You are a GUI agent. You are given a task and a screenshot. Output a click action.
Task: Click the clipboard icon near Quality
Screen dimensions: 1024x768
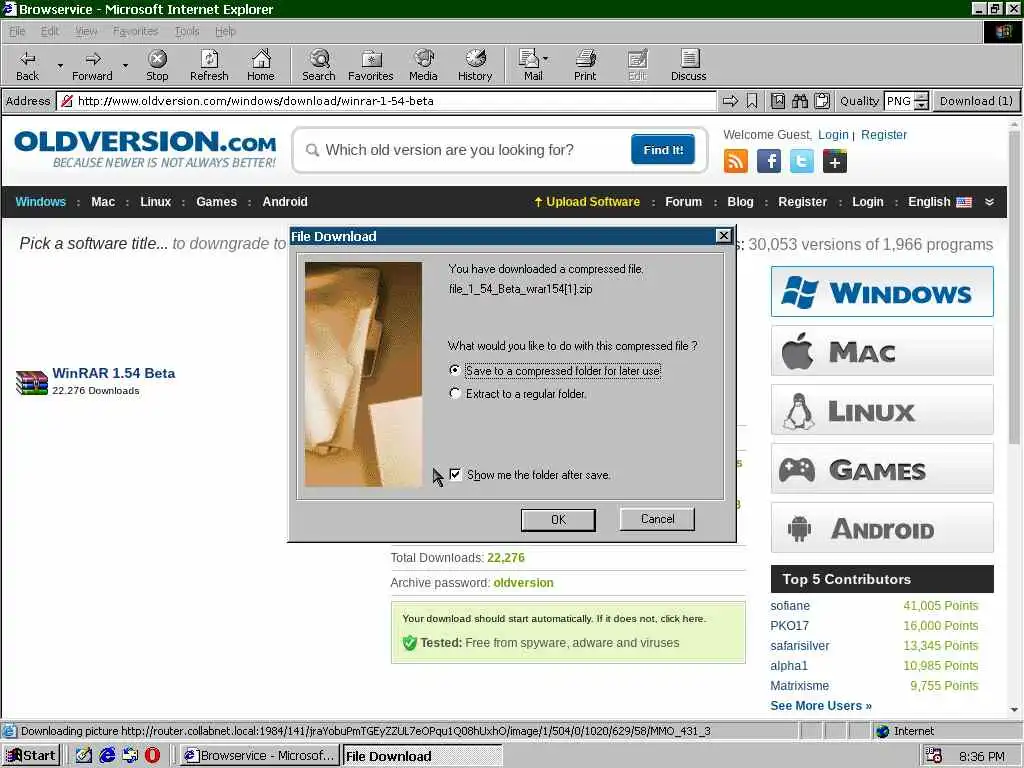822,101
